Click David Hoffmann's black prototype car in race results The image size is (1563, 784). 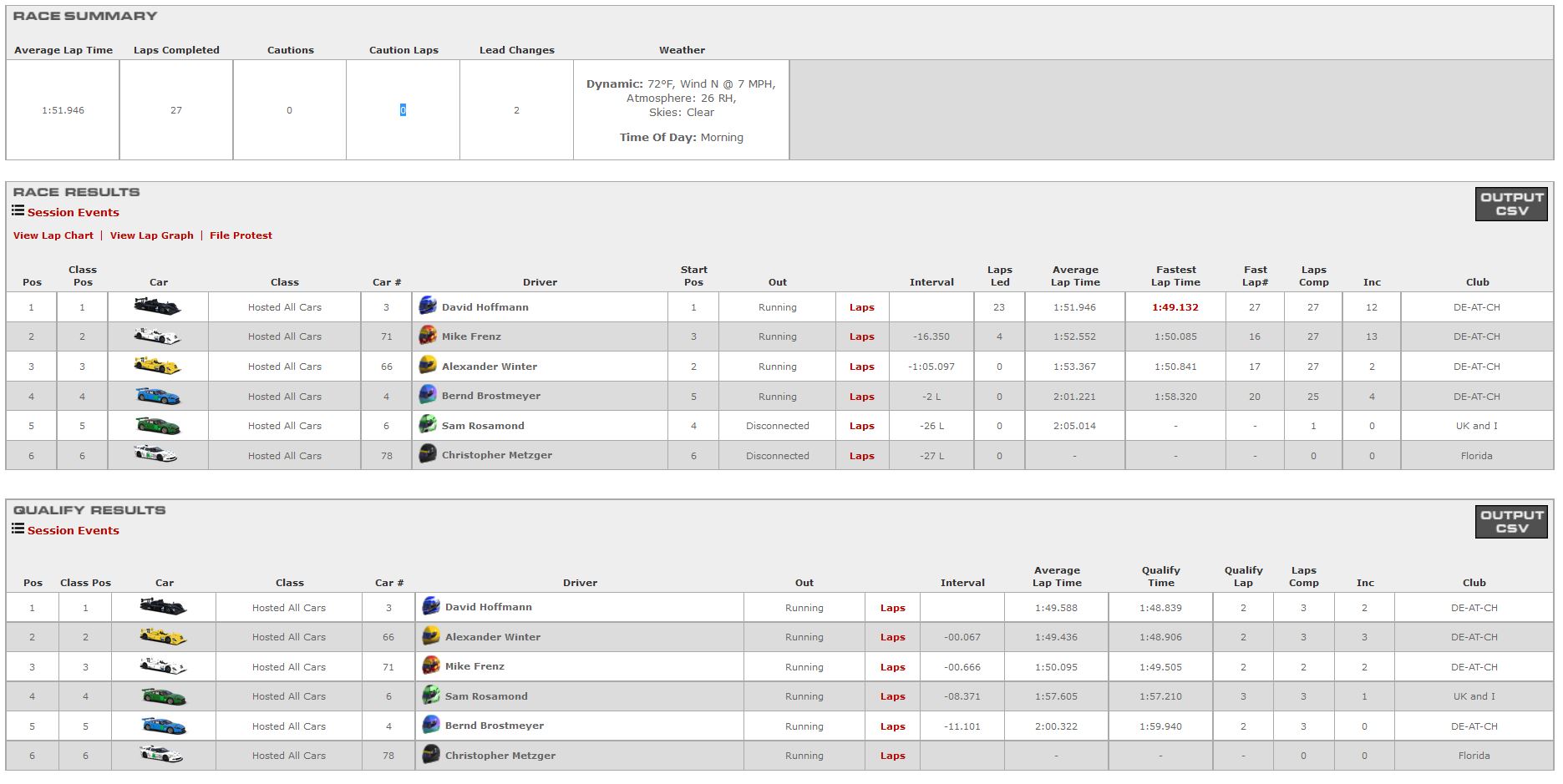157,306
